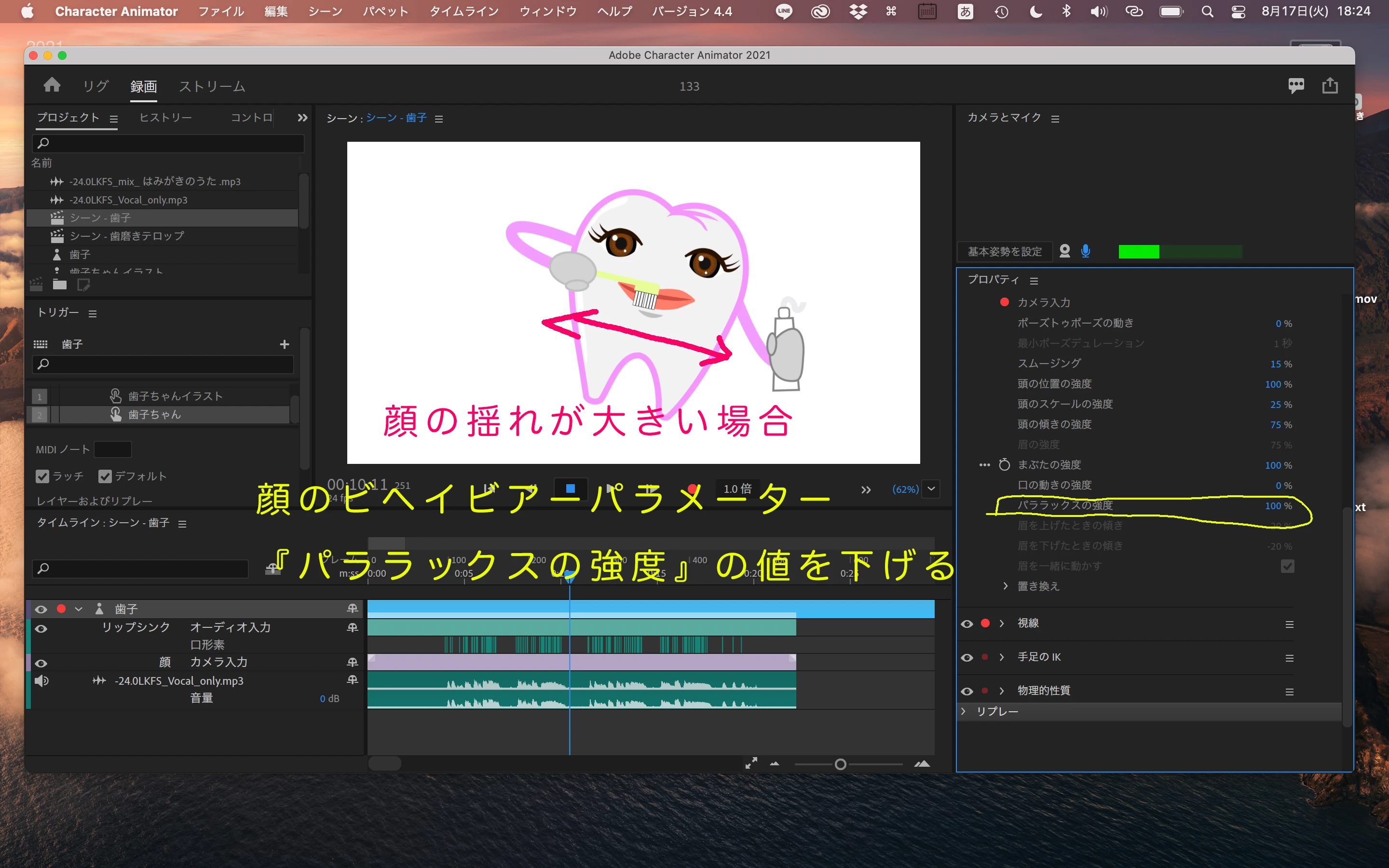
Task: Toggle the webcam input icon
Action: pyautogui.click(x=1065, y=251)
